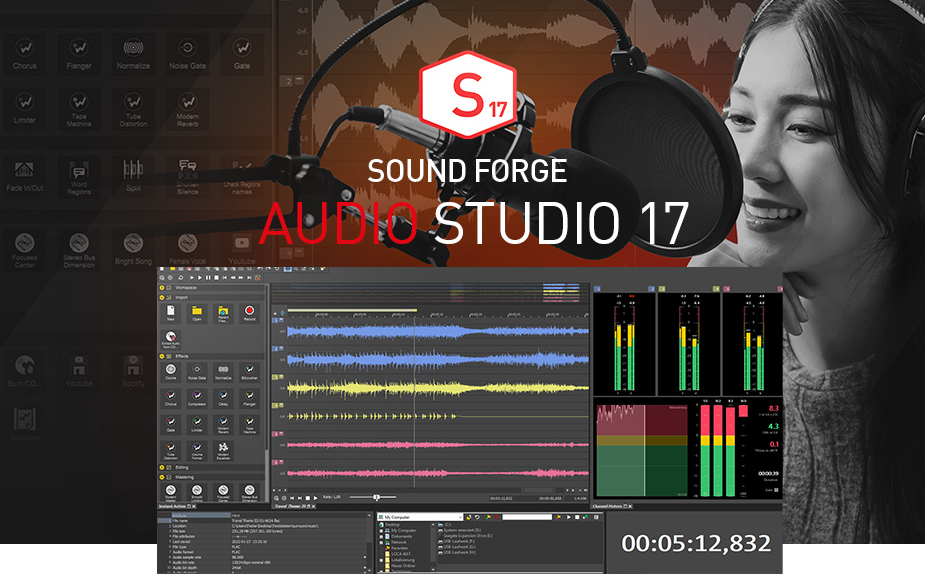Collapse the Workspace section
Viewport: 925px width, 574px height.
162,288
